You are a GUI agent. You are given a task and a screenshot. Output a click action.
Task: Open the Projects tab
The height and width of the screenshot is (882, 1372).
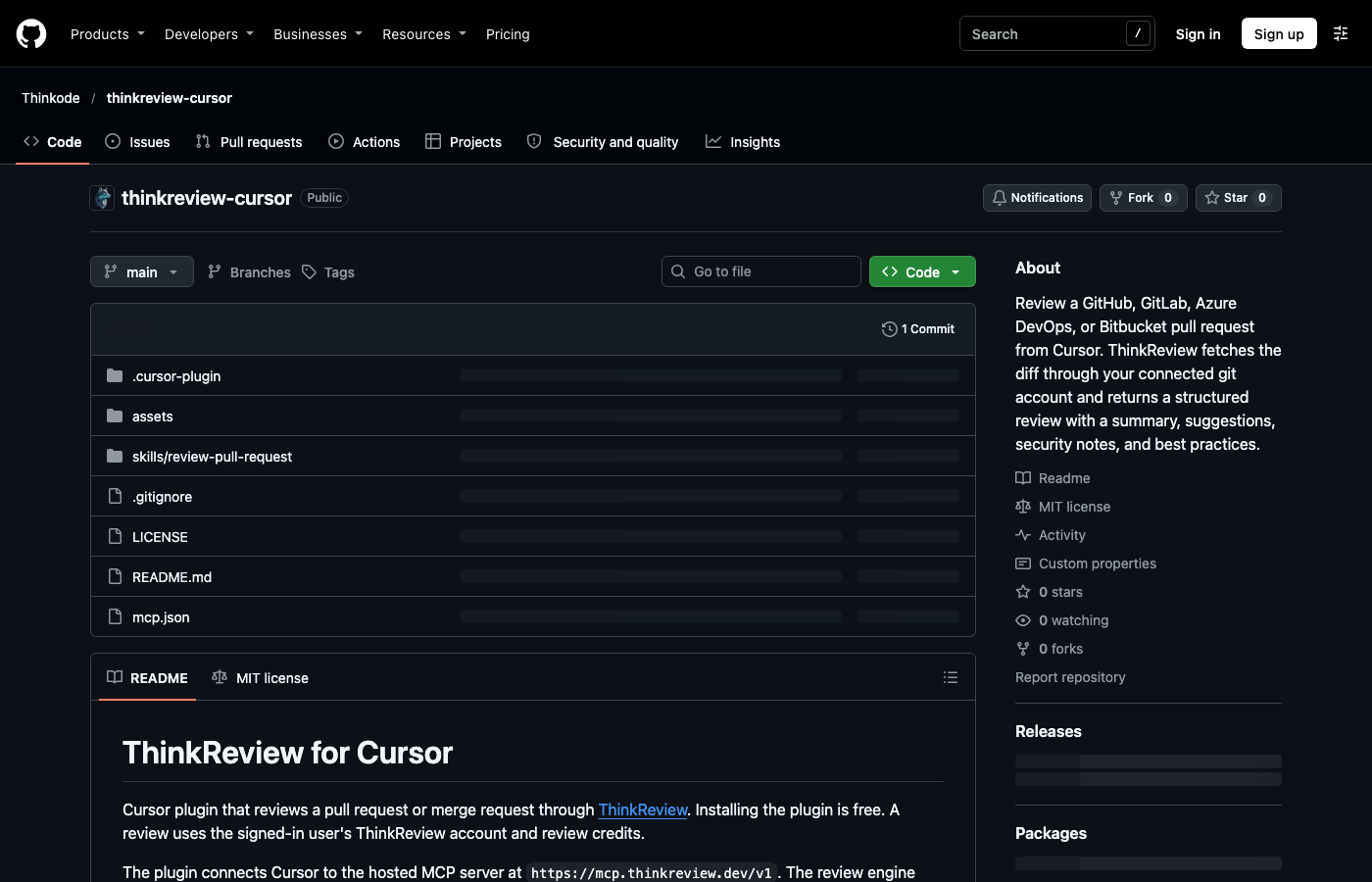point(464,142)
